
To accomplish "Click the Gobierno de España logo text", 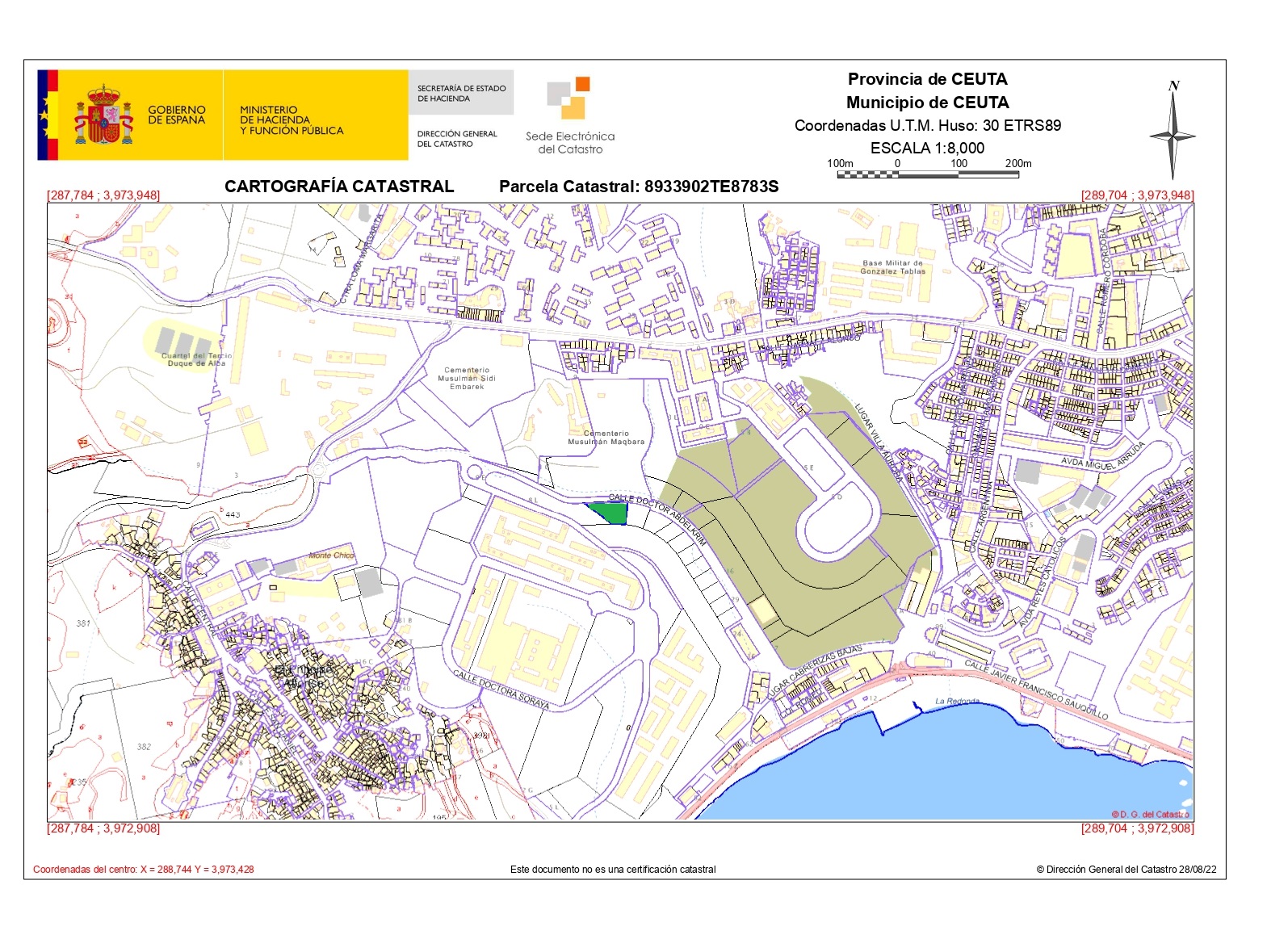I will (176, 115).
